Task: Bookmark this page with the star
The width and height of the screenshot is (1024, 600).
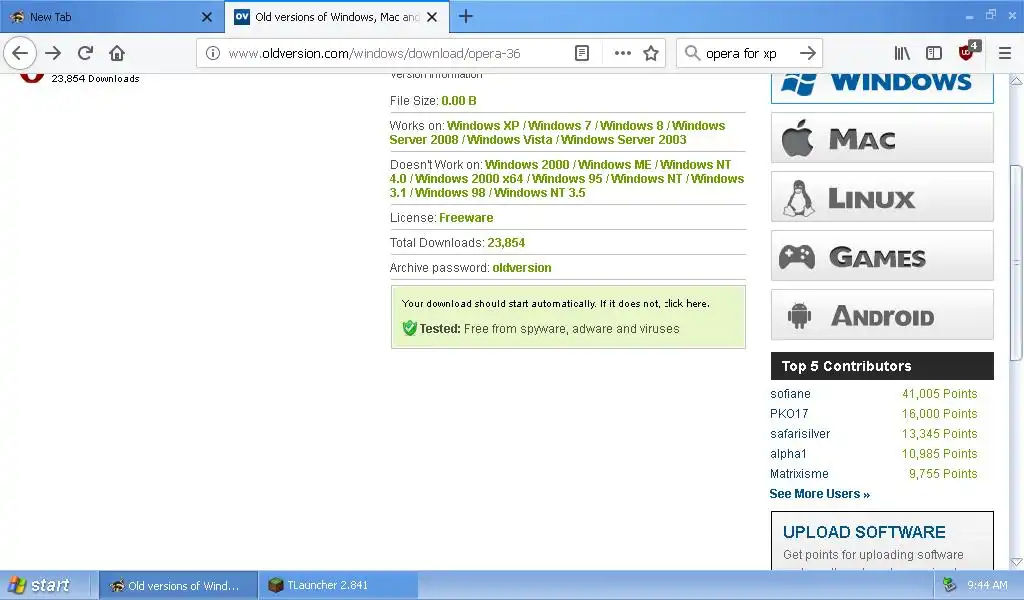Action: (x=651, y=53)
